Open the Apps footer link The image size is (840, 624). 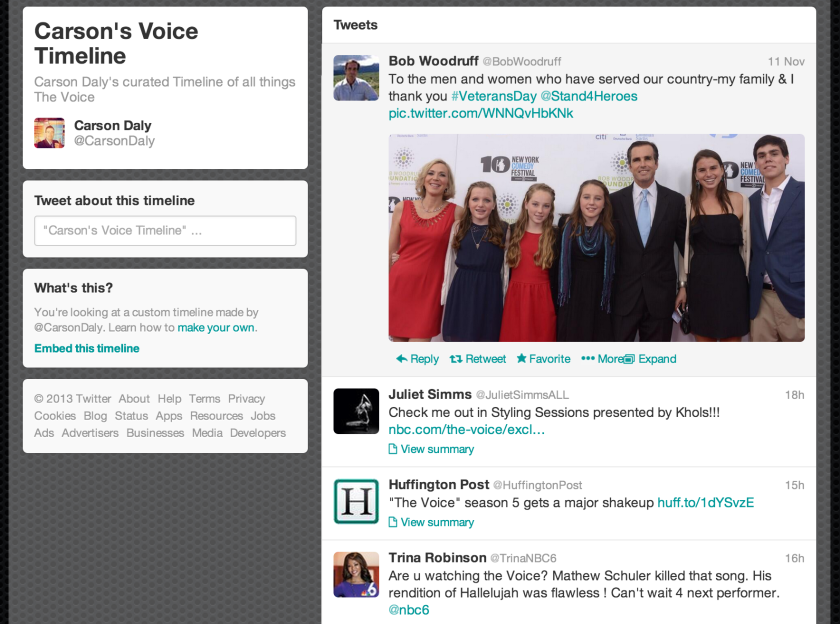169,416
